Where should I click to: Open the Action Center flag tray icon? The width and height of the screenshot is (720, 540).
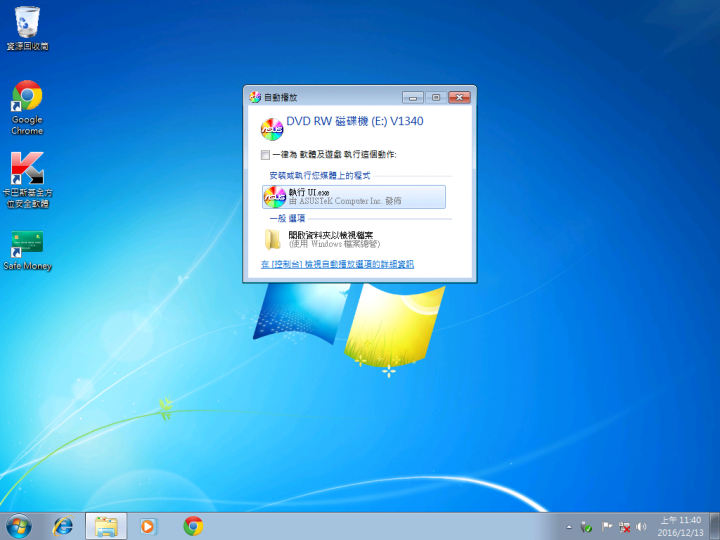607,527
